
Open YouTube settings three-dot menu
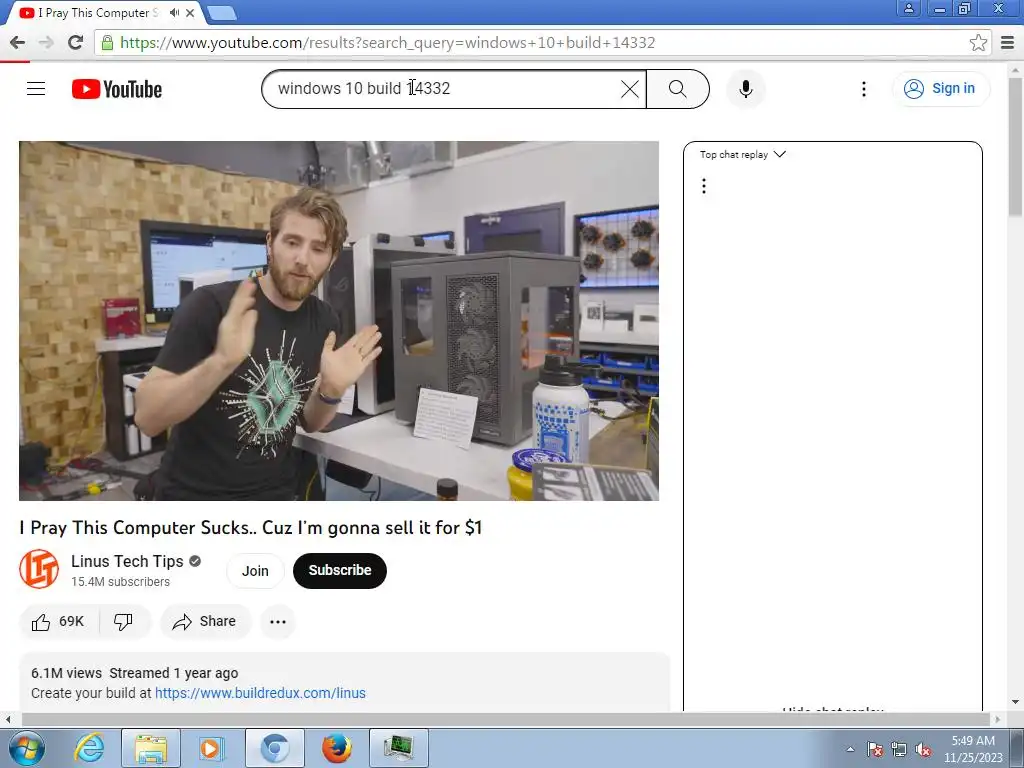[x=863, y=89]
